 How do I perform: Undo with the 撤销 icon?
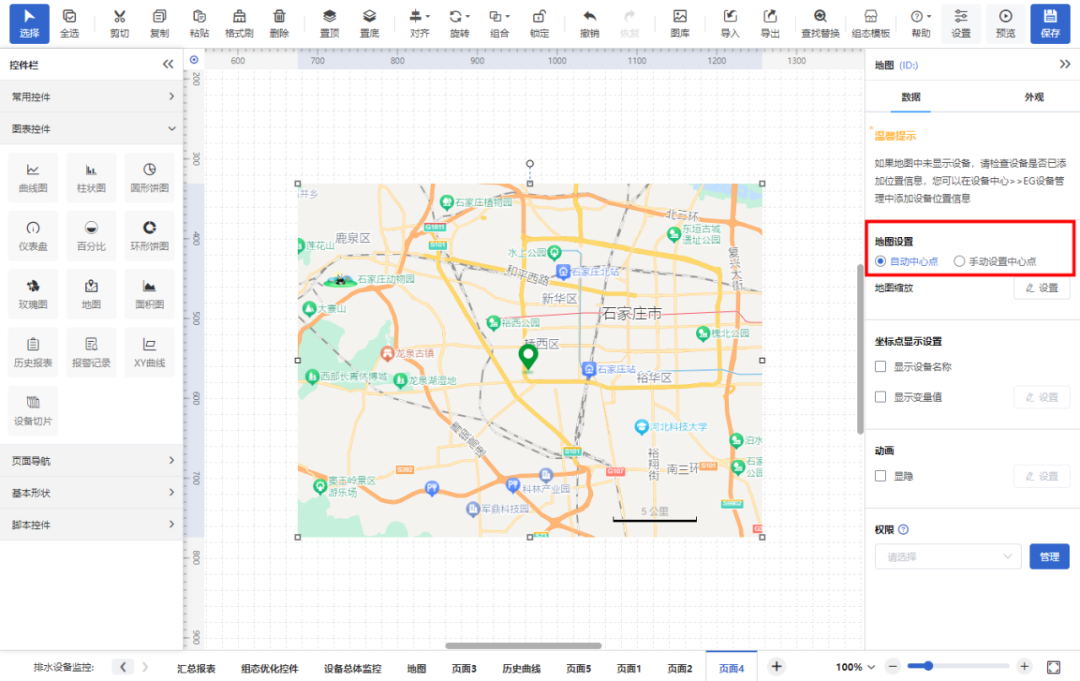click(589, 23)
